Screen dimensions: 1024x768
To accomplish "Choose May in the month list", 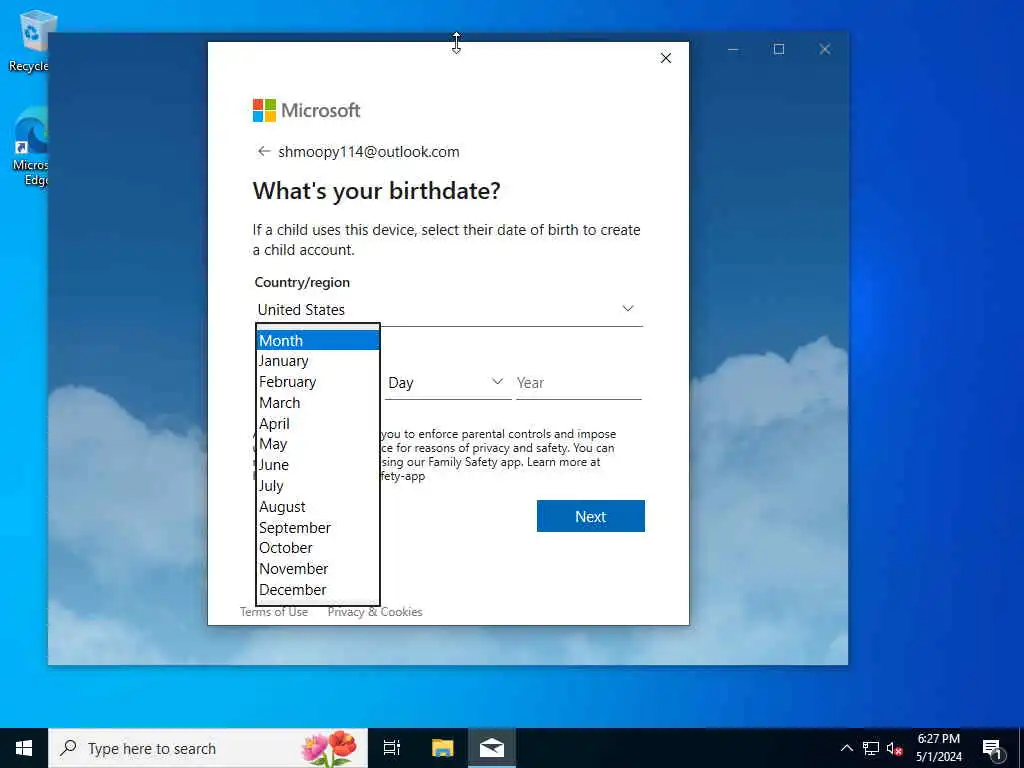I will [x=317, y=444].
